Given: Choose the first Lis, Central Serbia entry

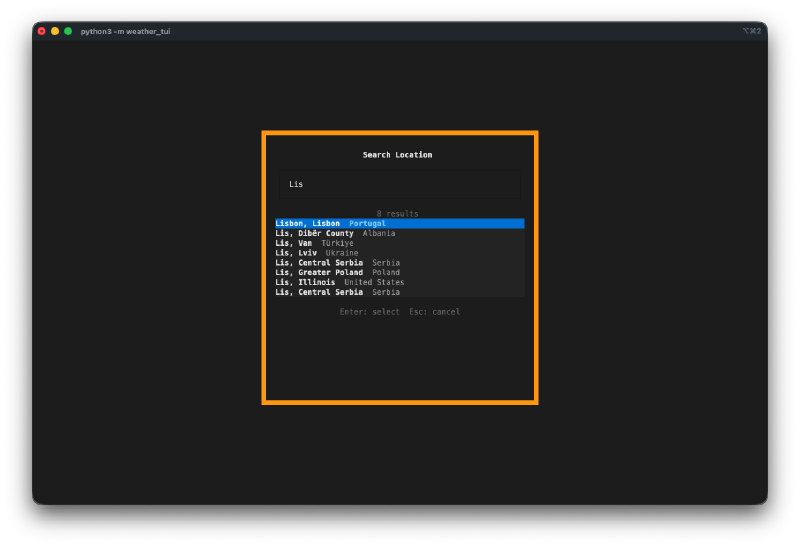Looking at the screenshot, I should click(x=337, y=263).
